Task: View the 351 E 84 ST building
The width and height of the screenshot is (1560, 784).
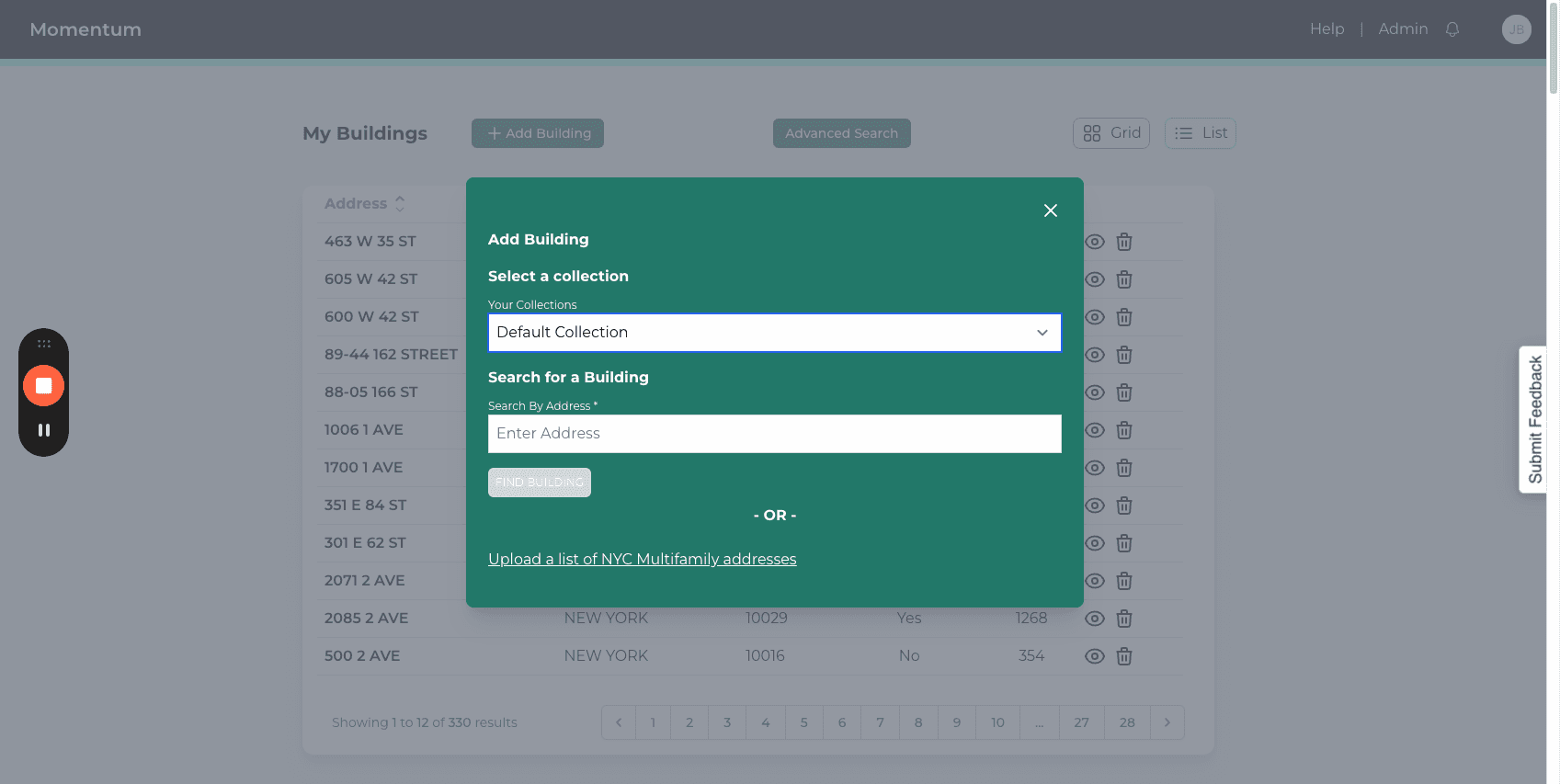Action: [1094, 506]
